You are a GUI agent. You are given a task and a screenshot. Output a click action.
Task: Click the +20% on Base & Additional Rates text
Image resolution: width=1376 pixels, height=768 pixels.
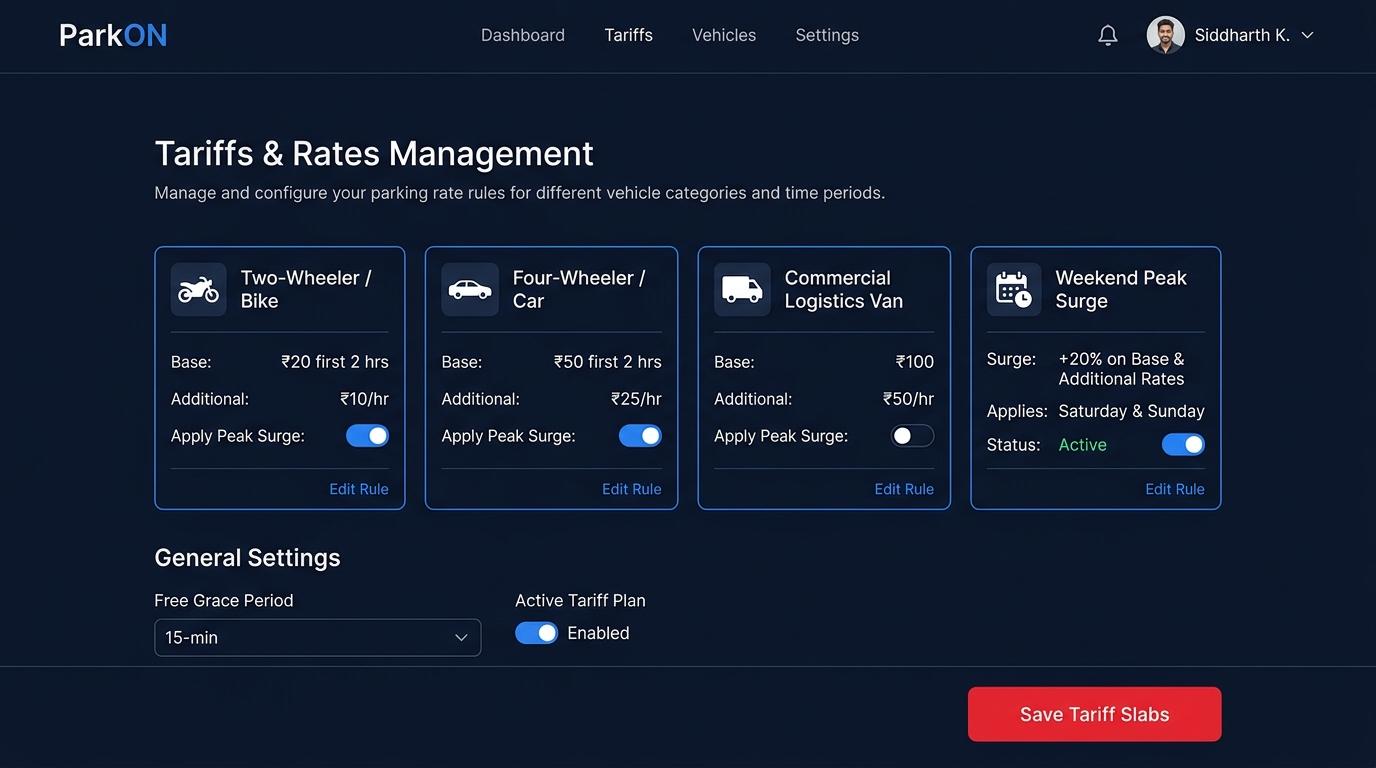(1121, 369)
